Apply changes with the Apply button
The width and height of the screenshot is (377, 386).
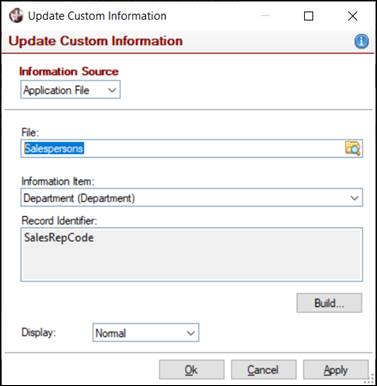click(x=336, y=370)
